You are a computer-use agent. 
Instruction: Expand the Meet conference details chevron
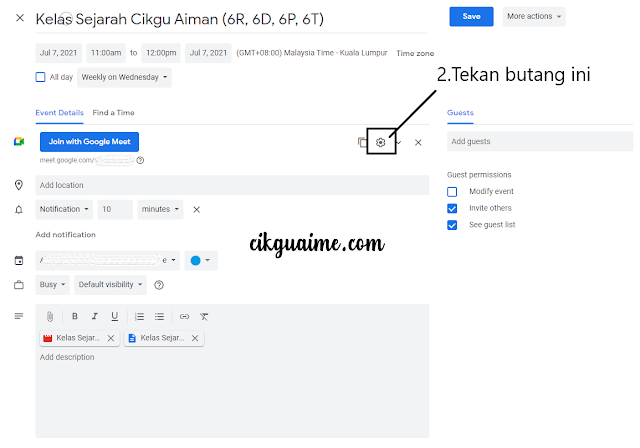click(x=399, y=142)
